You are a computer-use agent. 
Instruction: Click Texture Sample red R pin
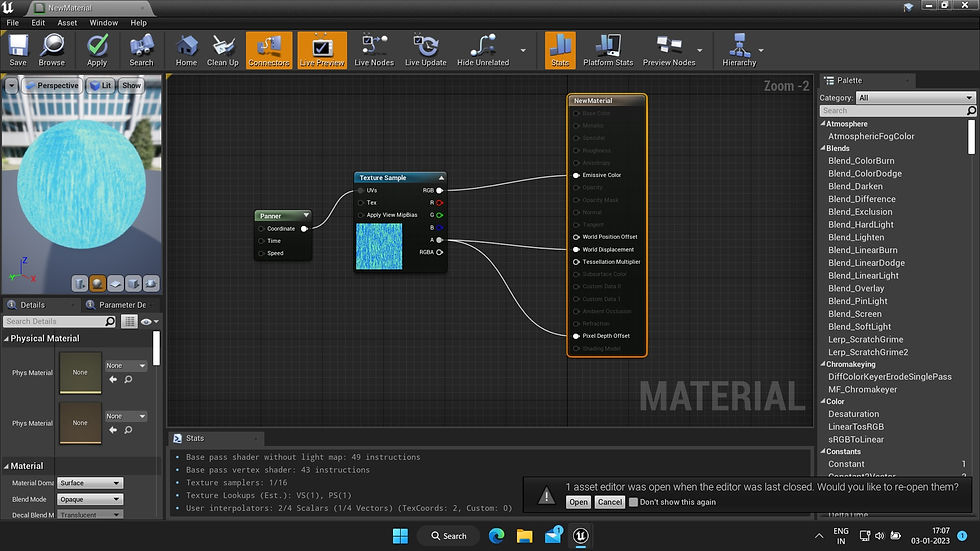click(x=439, y=203)
